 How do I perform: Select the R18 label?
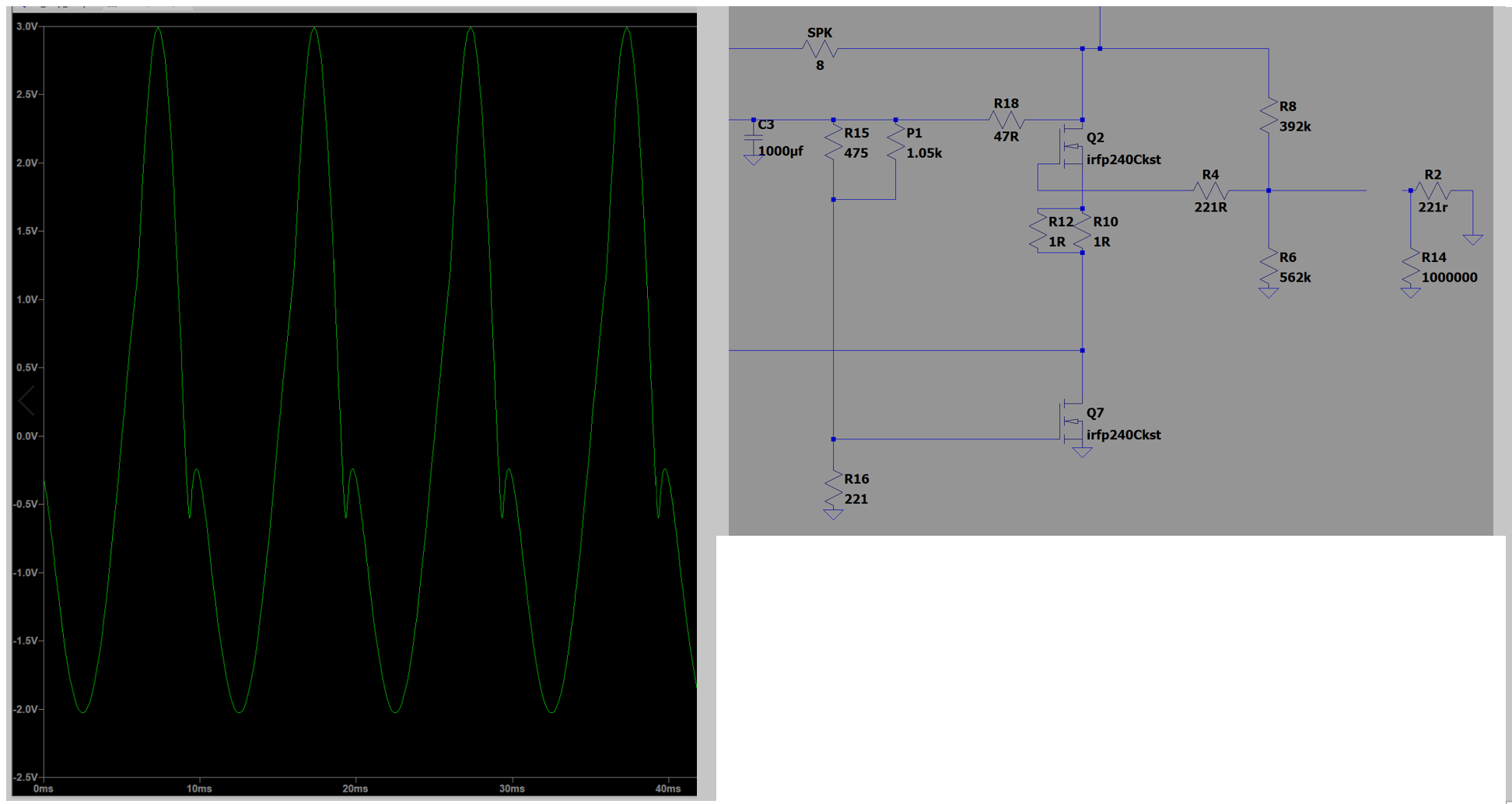pyautogui.click(x=1006, y=103)
